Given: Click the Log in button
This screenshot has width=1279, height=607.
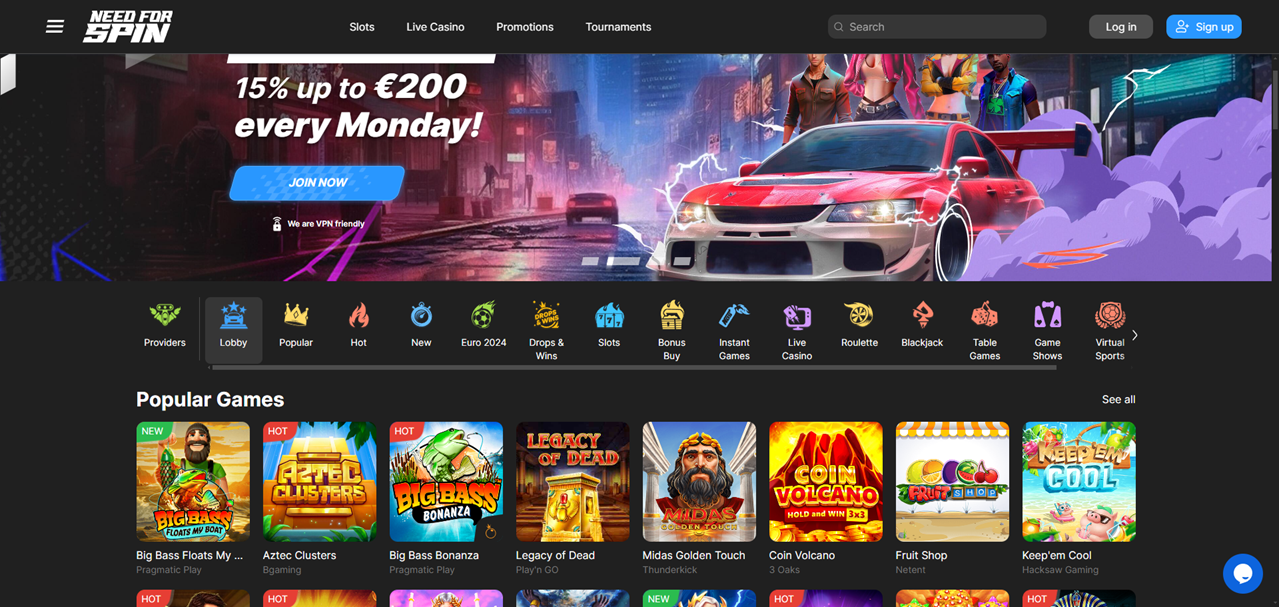Looking at the screenshot, I should tap(1121, 27).
